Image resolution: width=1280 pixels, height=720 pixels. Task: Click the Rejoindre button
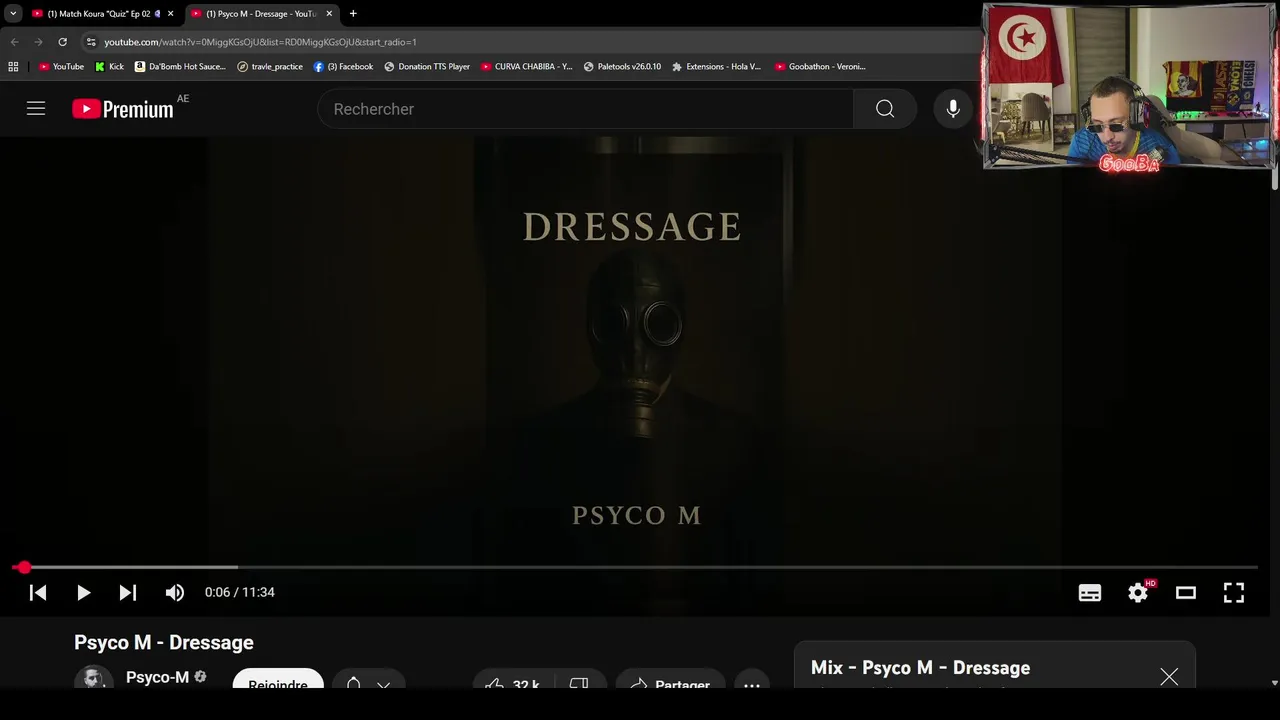(278, 679)
